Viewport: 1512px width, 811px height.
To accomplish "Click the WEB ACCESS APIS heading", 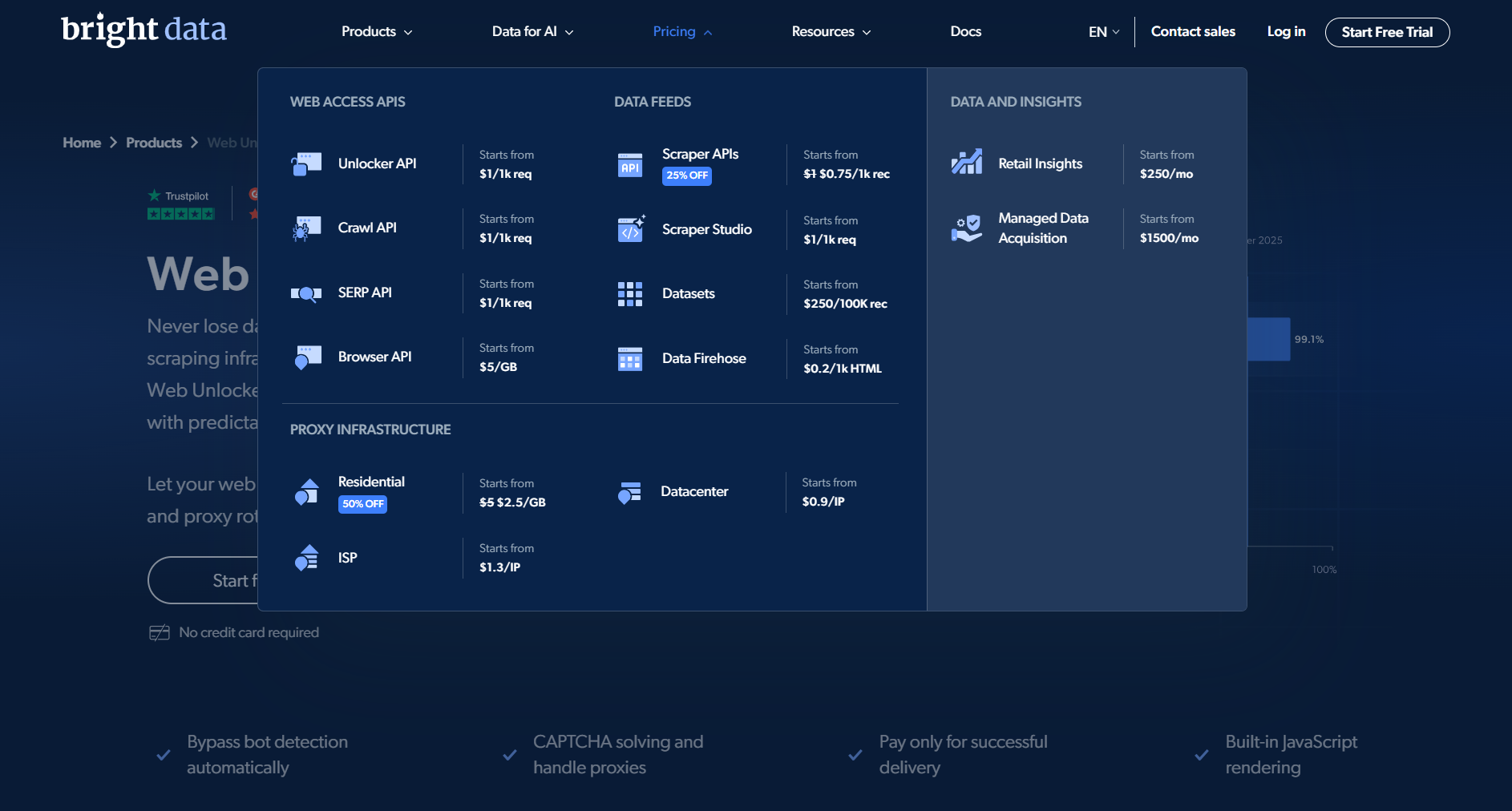I will click(x=347, y=102).
